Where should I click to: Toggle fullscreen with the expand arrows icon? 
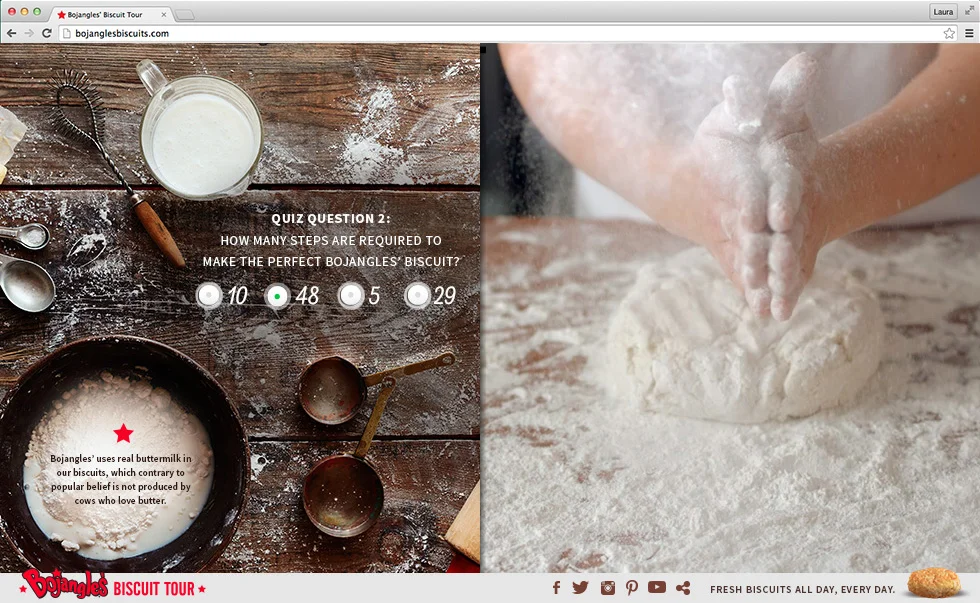click(x=969, y=11)
